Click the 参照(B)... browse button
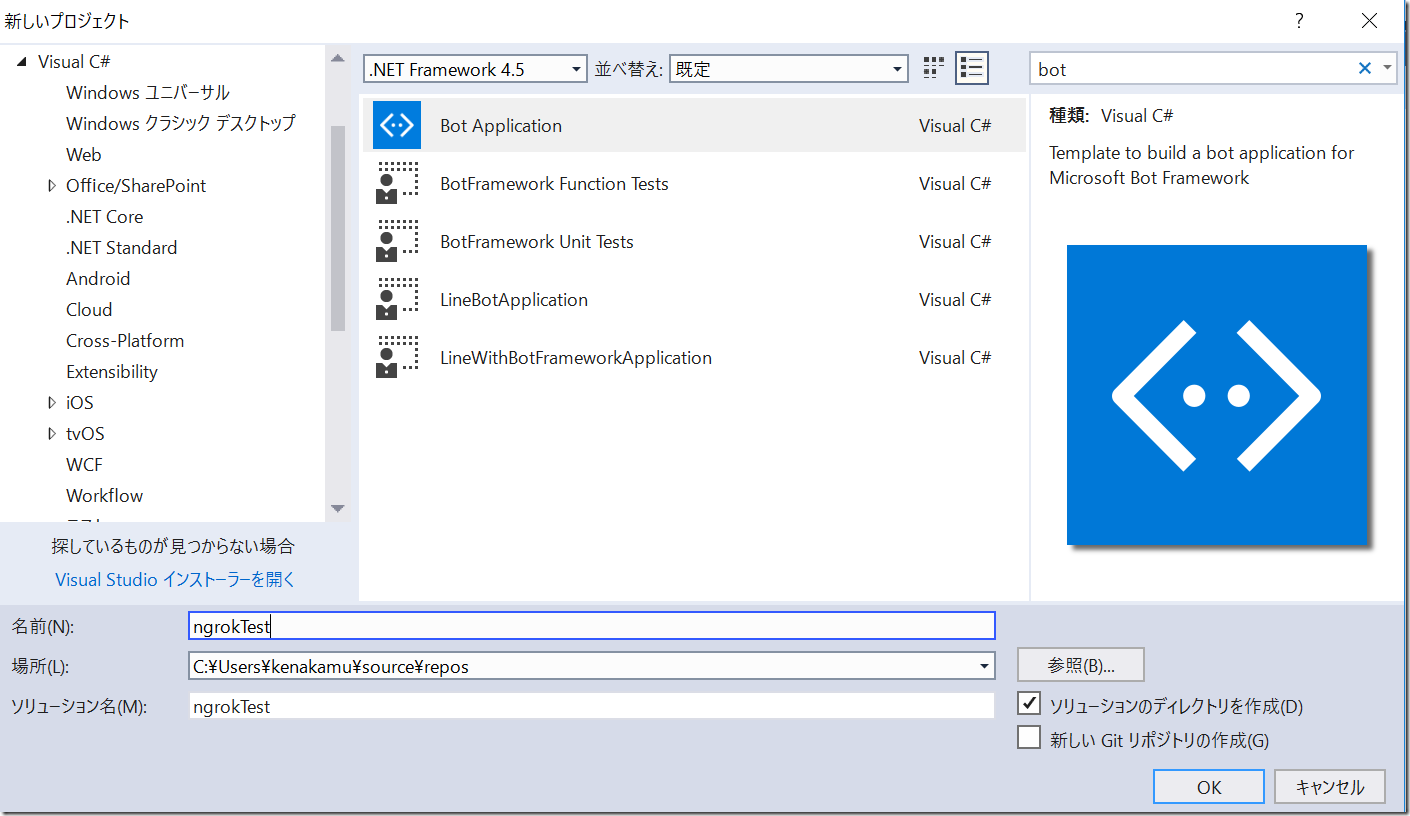The height and width of the screenshot is (816, 1410). (1081, 665)
